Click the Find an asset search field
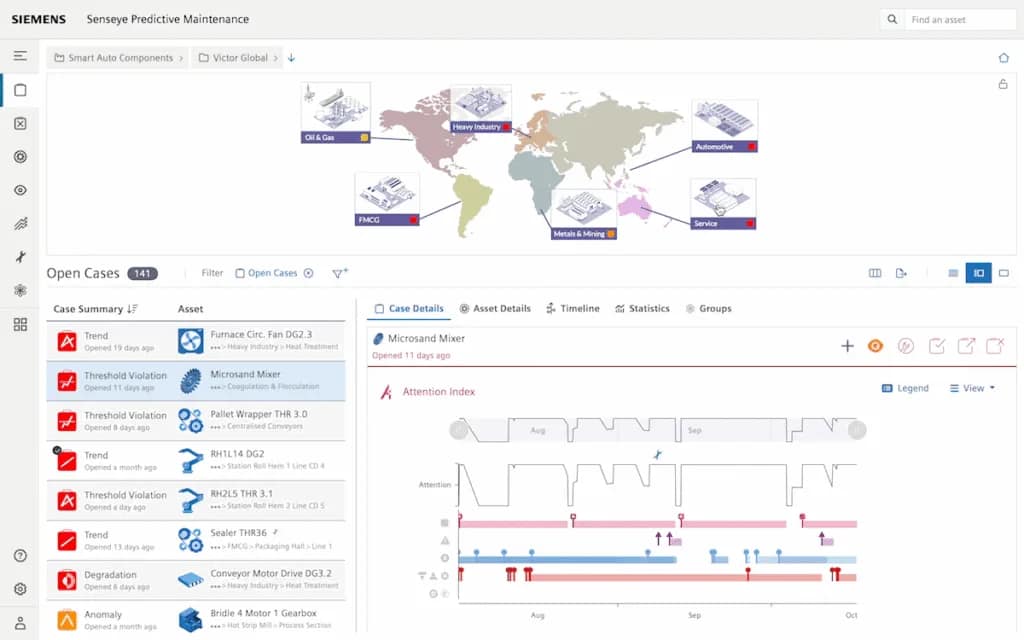The image size is (1024, 640). (x=959, y=19)
